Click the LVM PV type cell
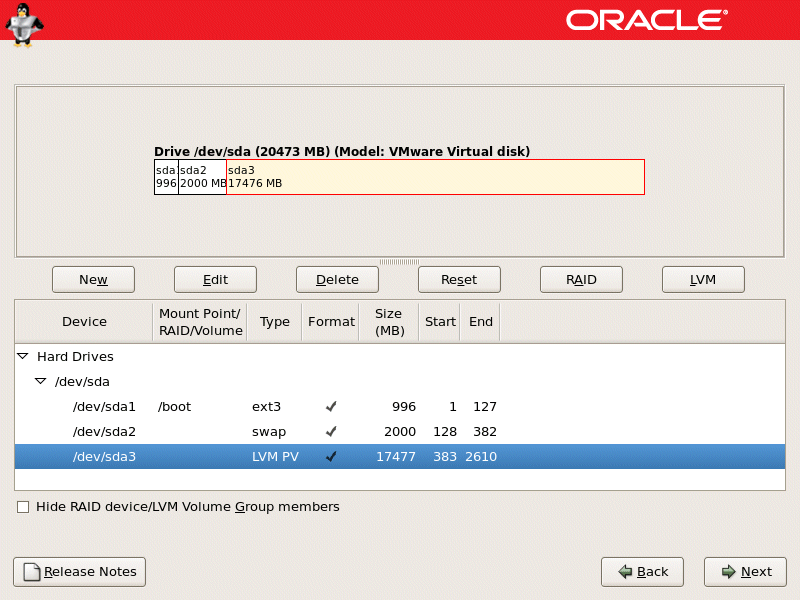 pos(276,457)
